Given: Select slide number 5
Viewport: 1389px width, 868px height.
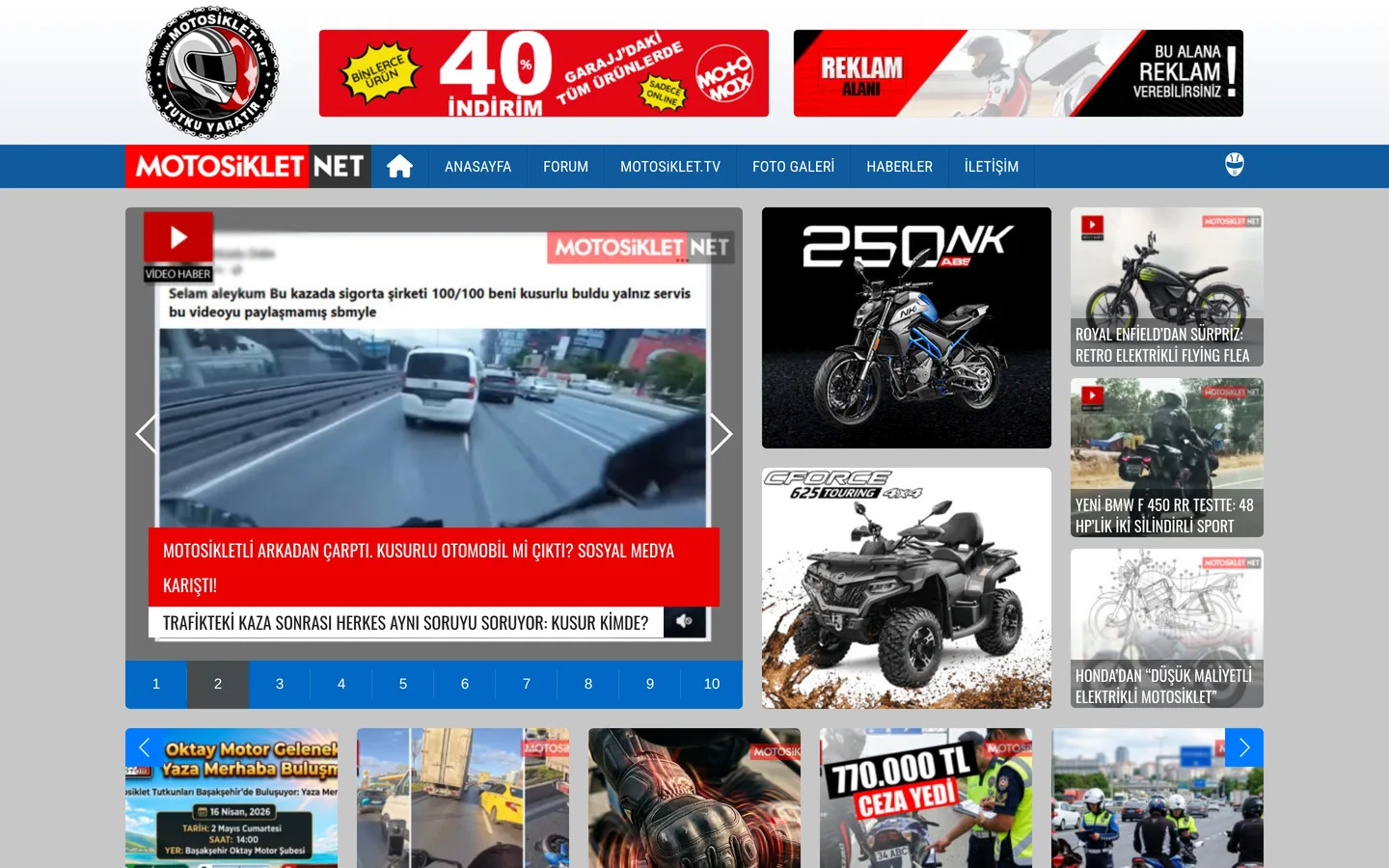Looking at the screenshot, I should [403, 684].
